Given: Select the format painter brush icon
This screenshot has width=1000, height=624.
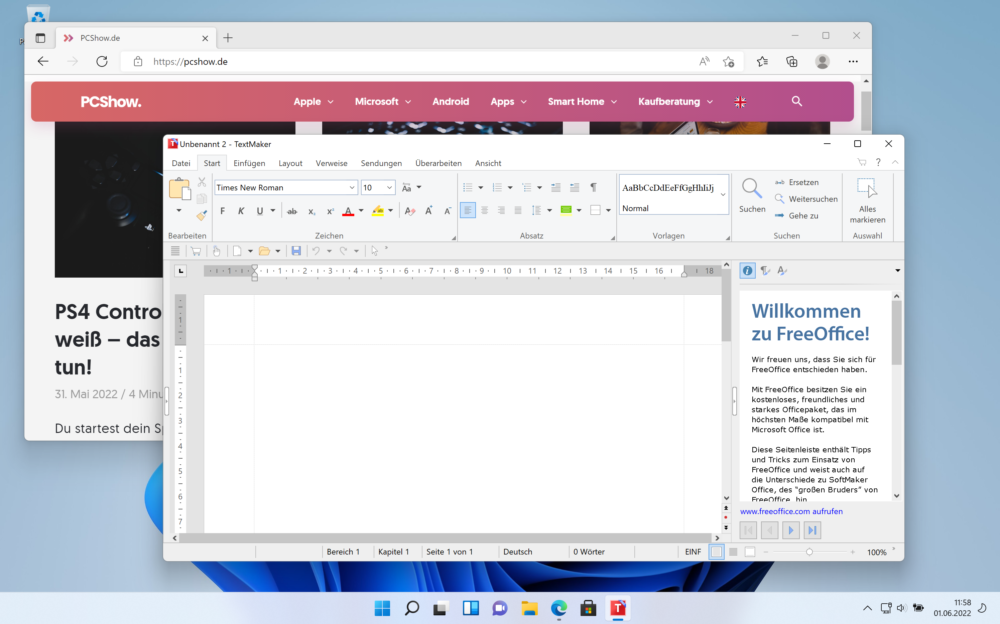Looking at the screenshot, I should point(202,215).
